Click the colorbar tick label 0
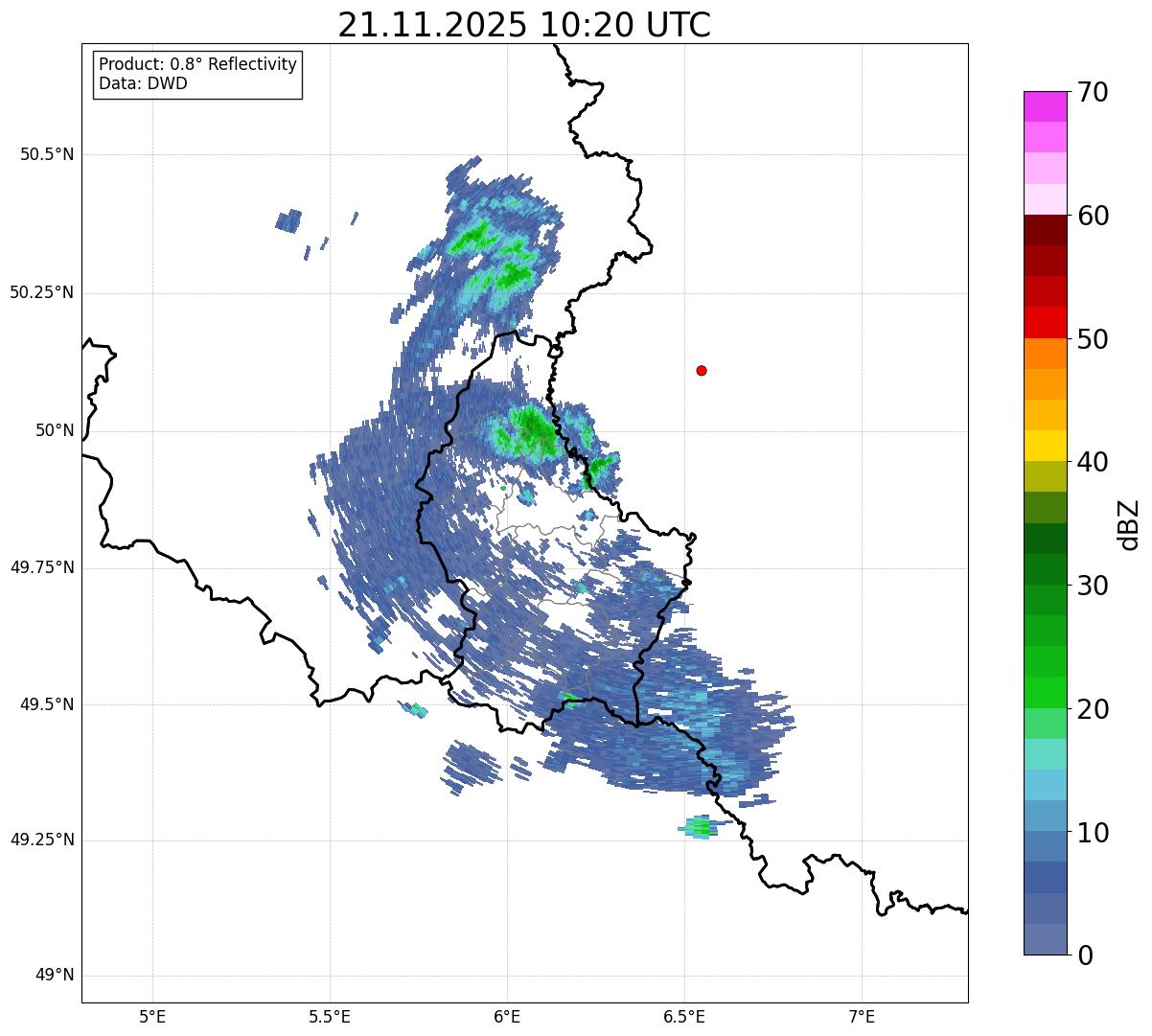1152x1036 pixels. point(1085,955)
